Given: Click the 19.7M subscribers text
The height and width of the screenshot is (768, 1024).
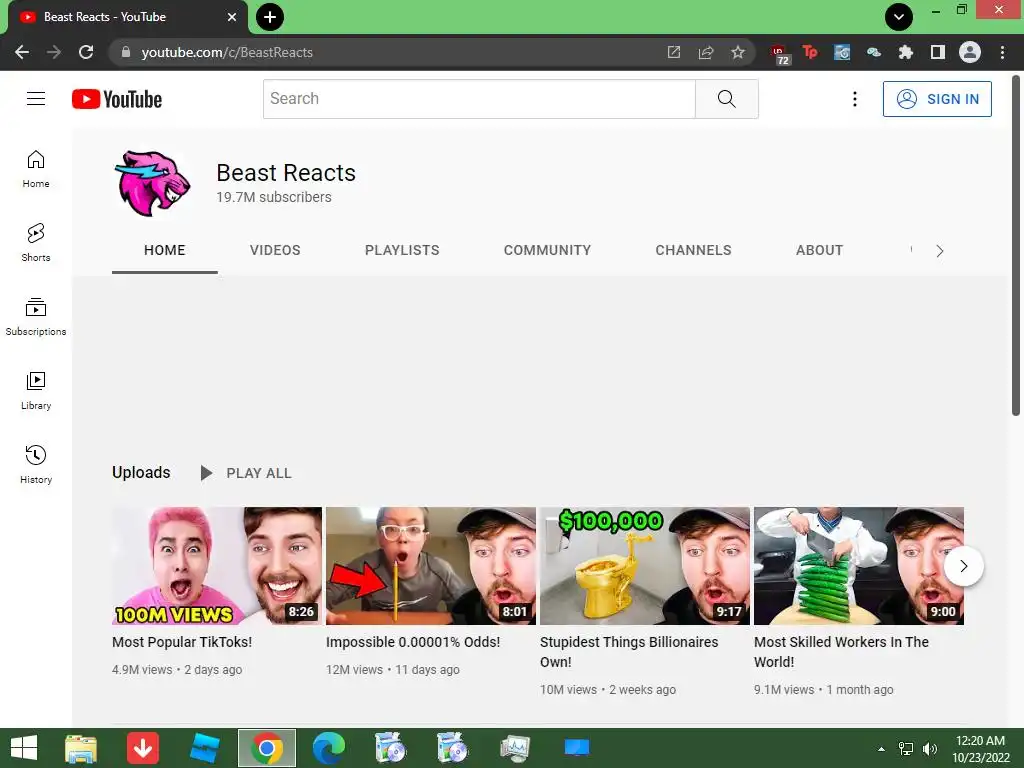Looking at the screenshot, I should (x=274, y=197).
